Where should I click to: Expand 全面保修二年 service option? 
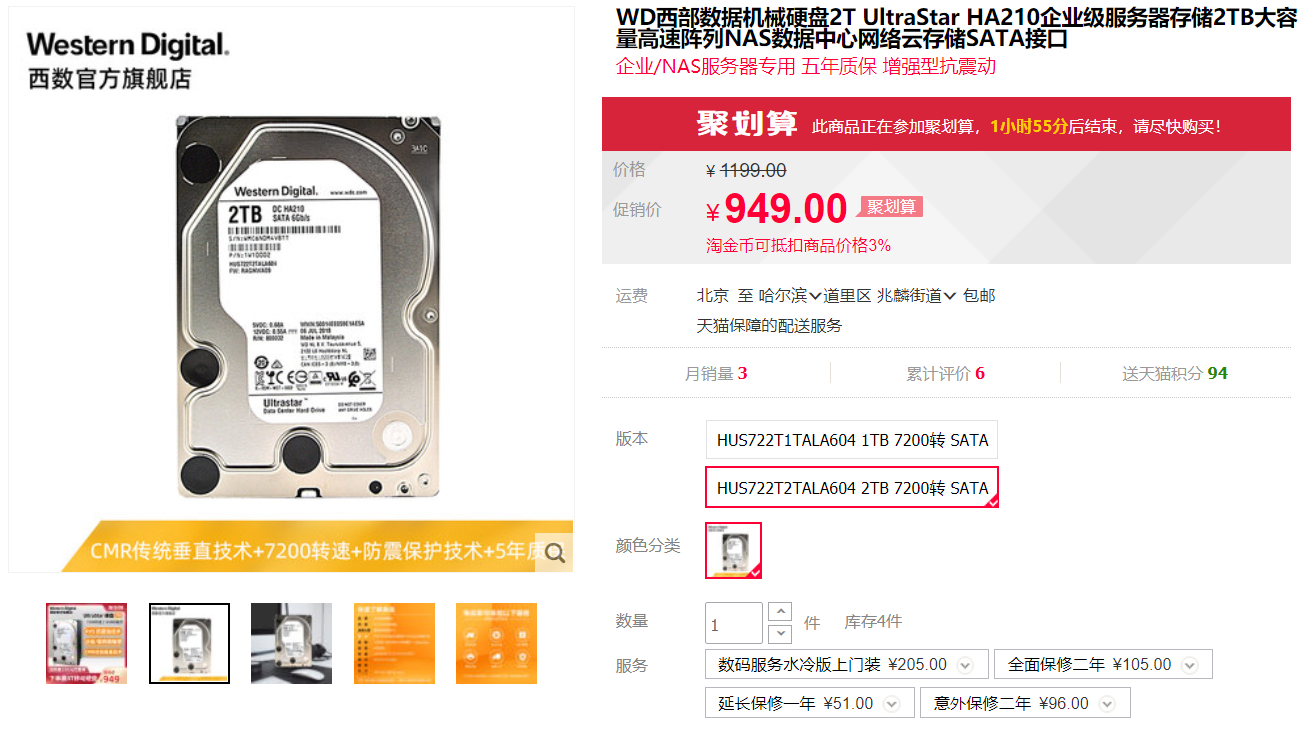coord(1190,665)
